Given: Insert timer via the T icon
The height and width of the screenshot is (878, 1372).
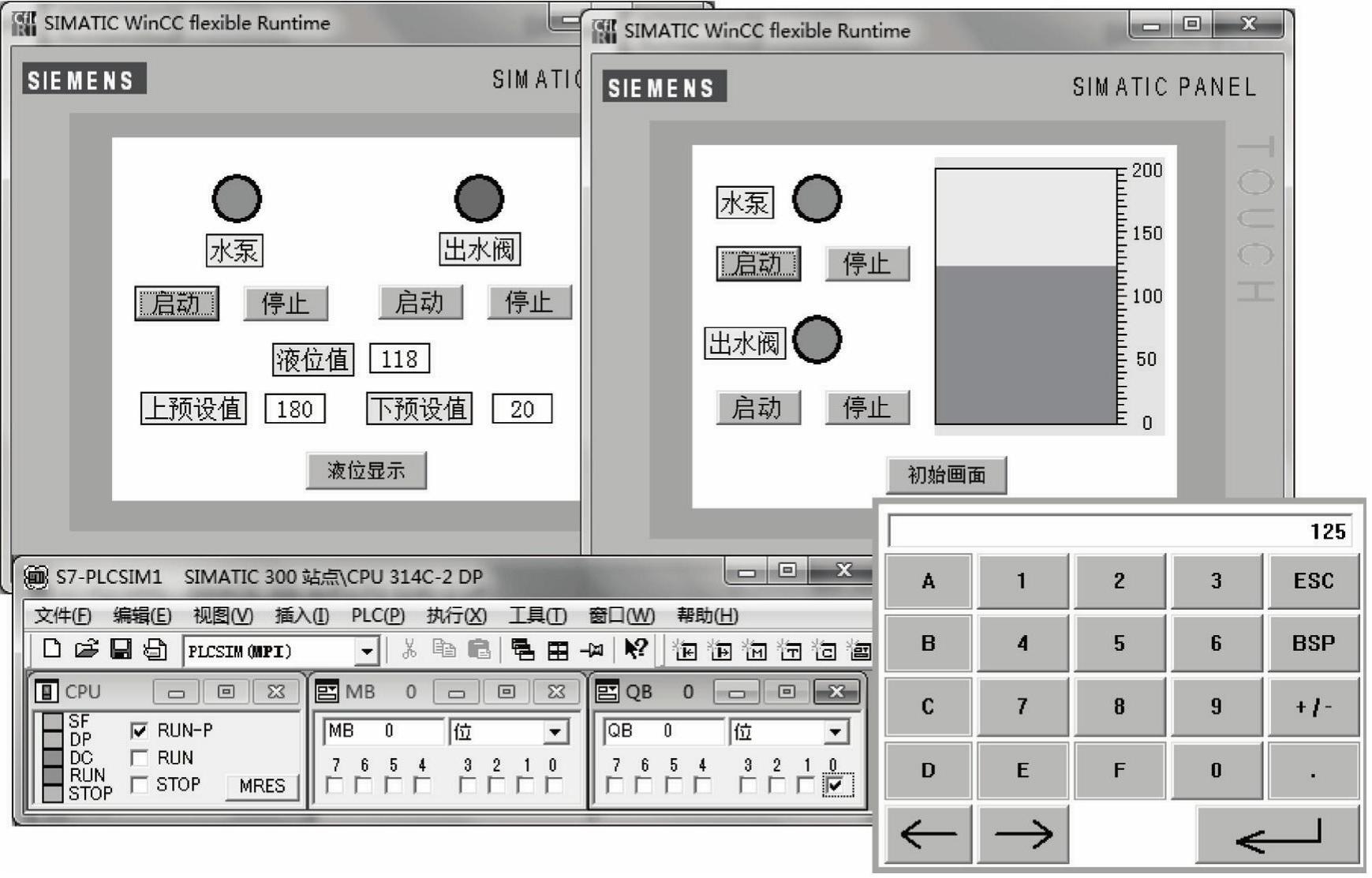Looking at the screenshot, I should click(790, 650).
